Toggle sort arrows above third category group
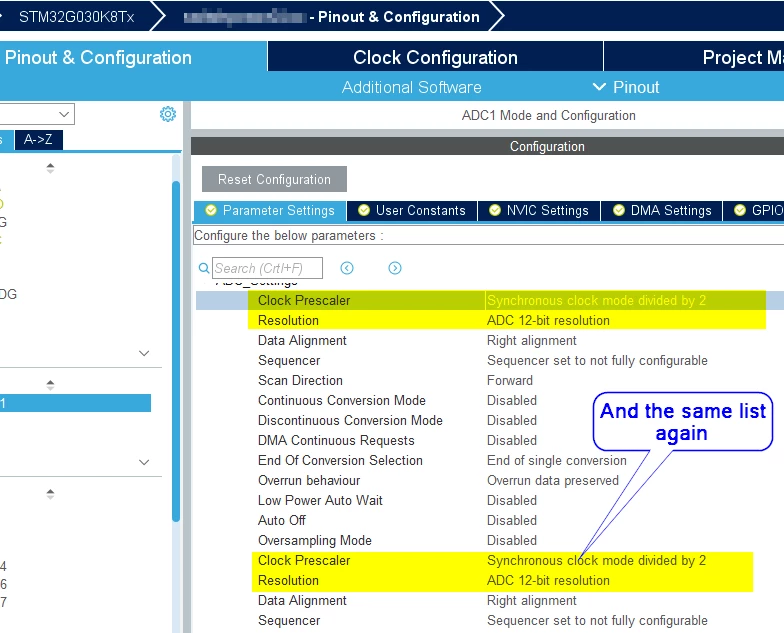784x633 pixels. pyautogui.click(x=50, y=494)
